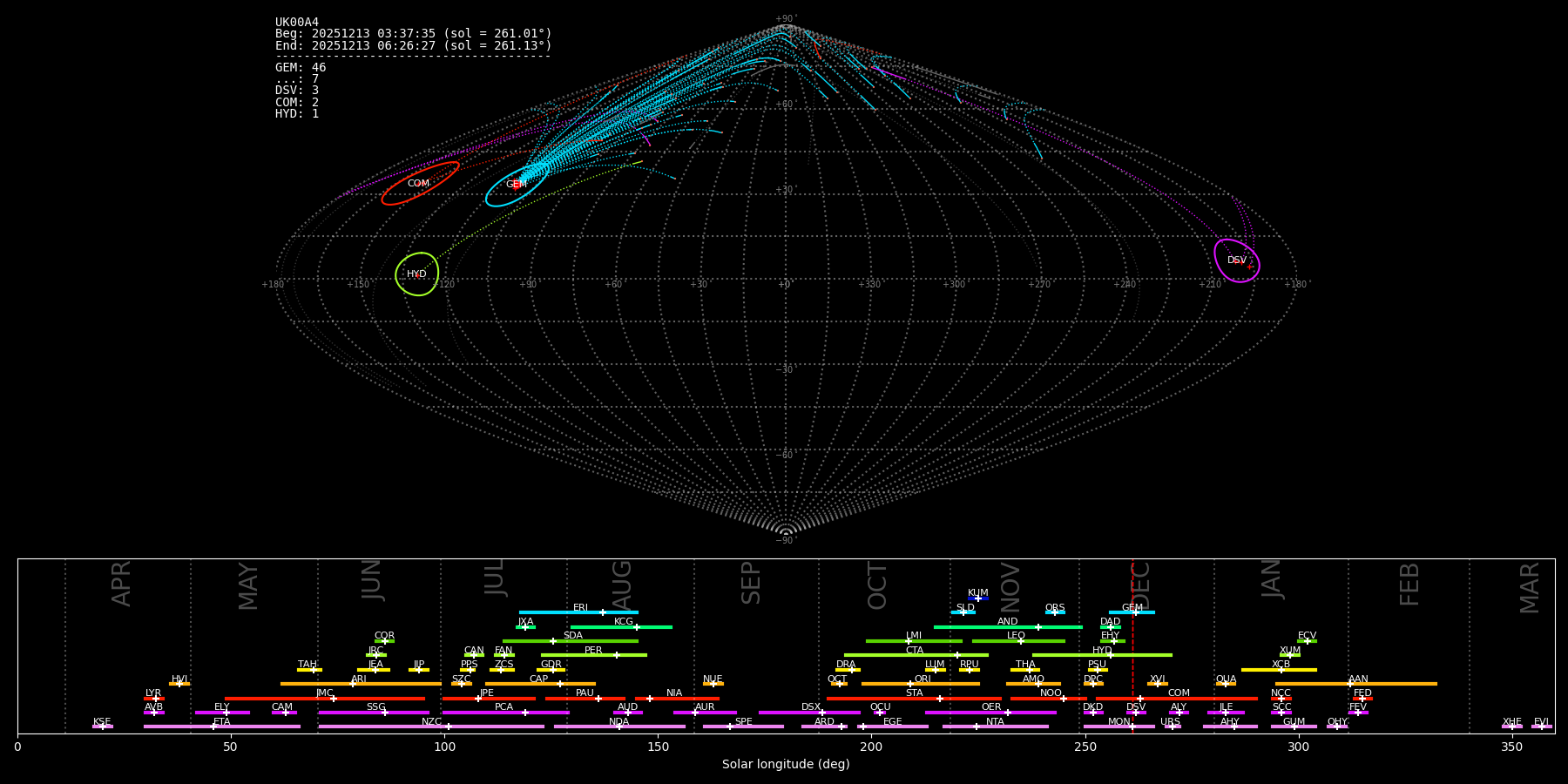Click the STA red shower bar
The height and width of the screenshot is (784, 1568).
point(914,699)
